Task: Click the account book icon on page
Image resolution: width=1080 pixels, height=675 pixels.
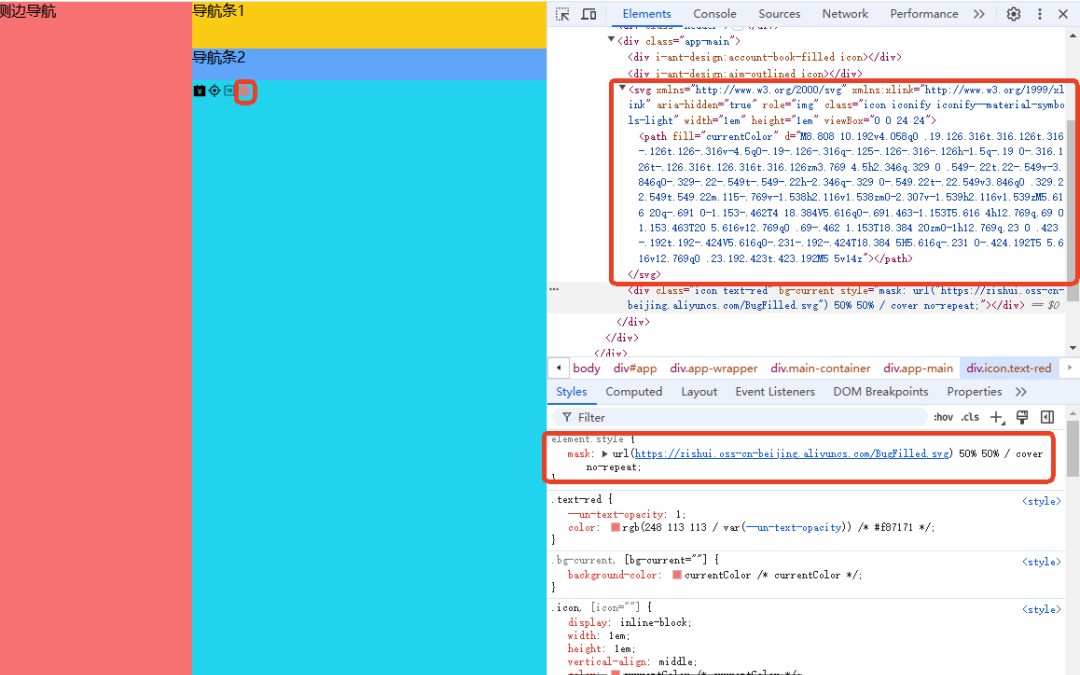Action: point(199,91)
